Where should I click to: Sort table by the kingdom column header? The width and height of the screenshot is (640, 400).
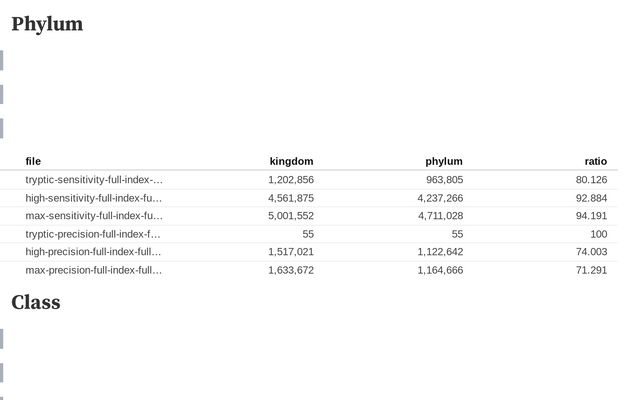(x=291, y=161)
